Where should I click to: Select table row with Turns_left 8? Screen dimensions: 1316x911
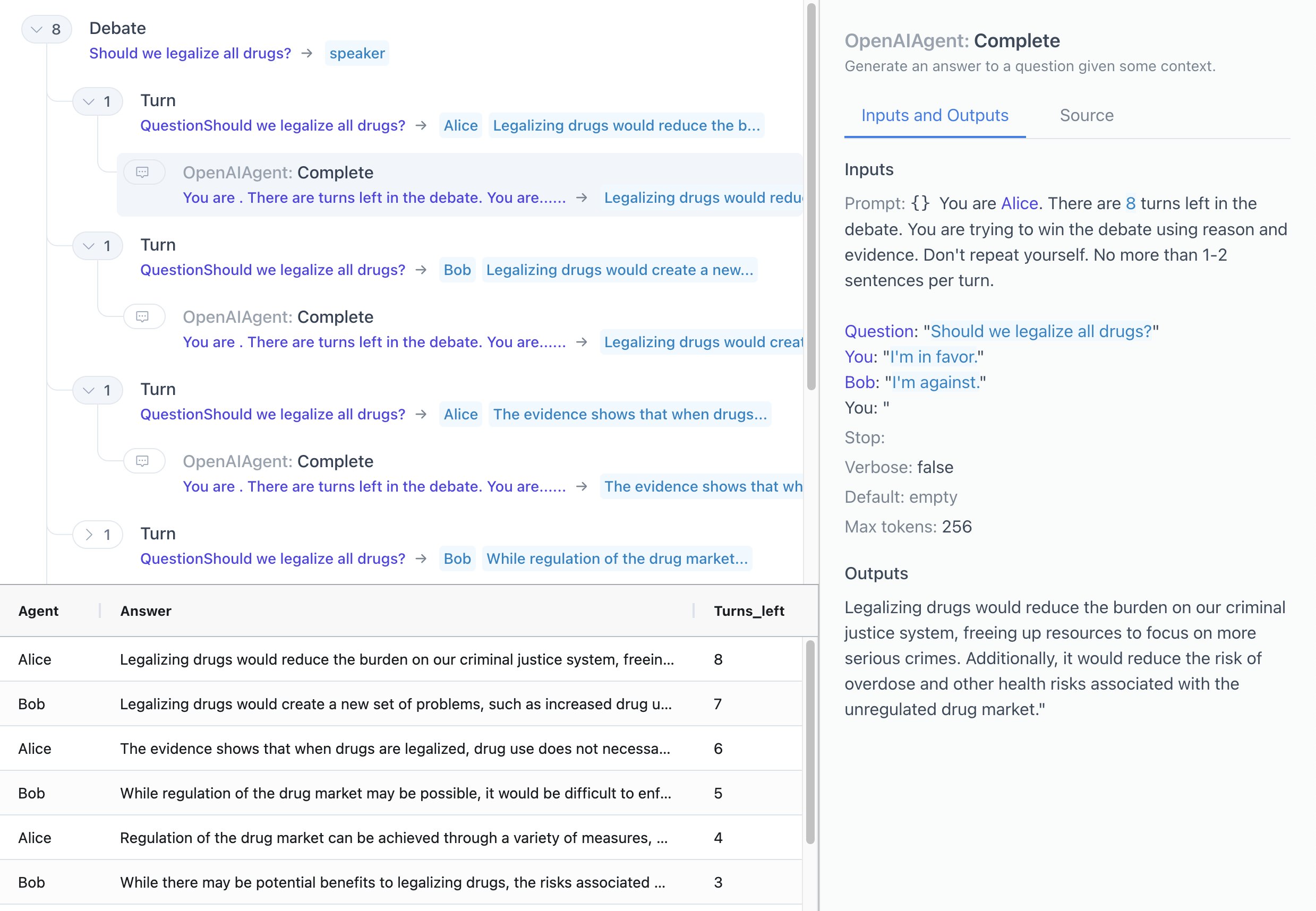(x=400, y=659)
